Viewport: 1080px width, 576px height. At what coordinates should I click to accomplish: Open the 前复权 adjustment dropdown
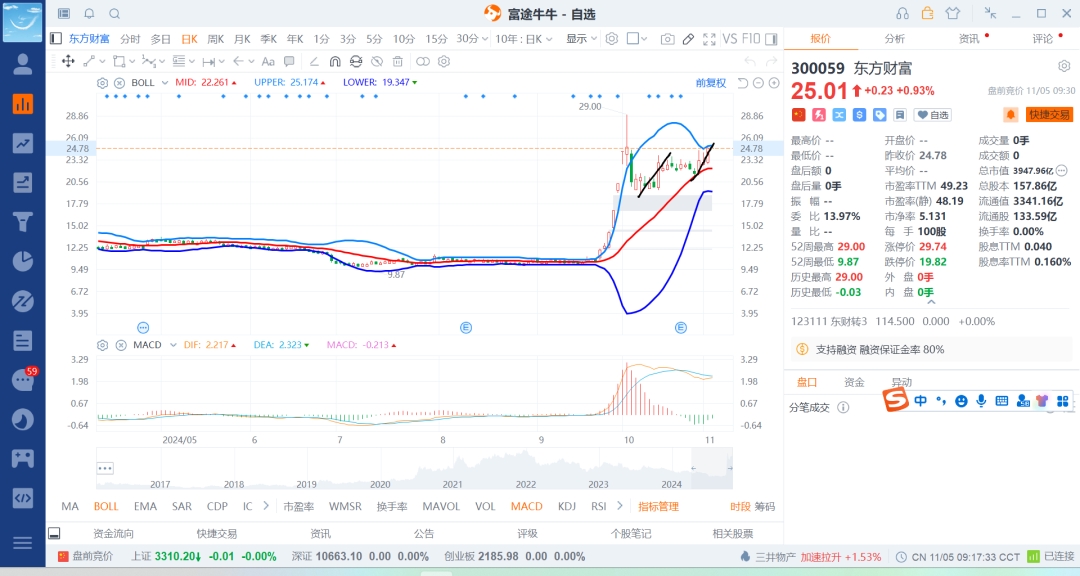click(711, 83)
